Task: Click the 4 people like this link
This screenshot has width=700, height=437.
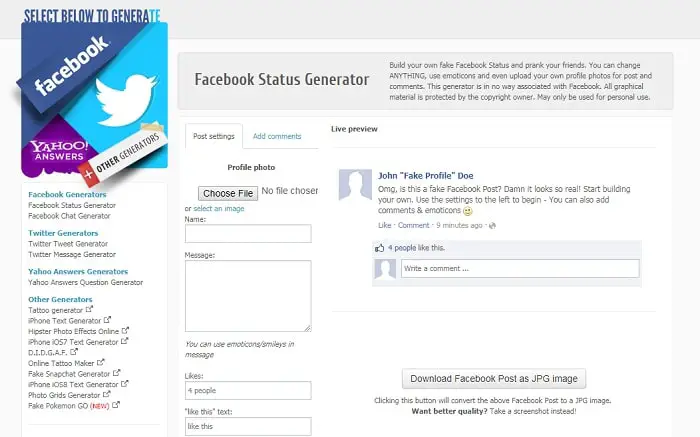Action: pos(416,248)
